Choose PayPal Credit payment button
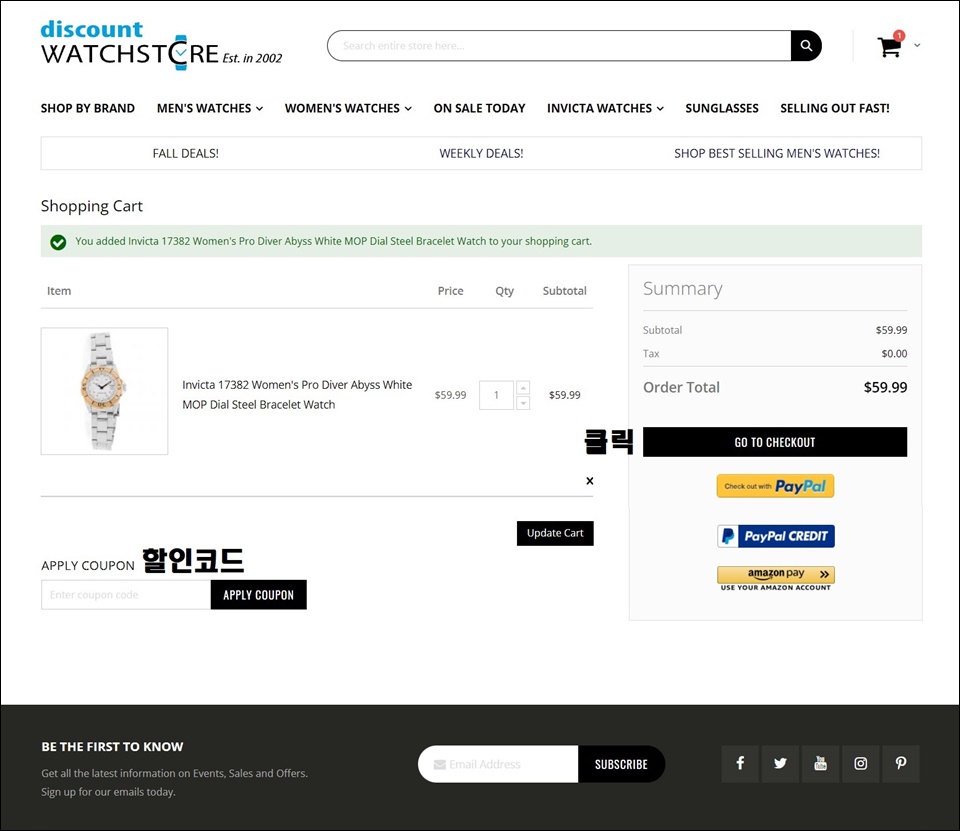Screen dimensions: 960x831 click(x=776, y=536)
